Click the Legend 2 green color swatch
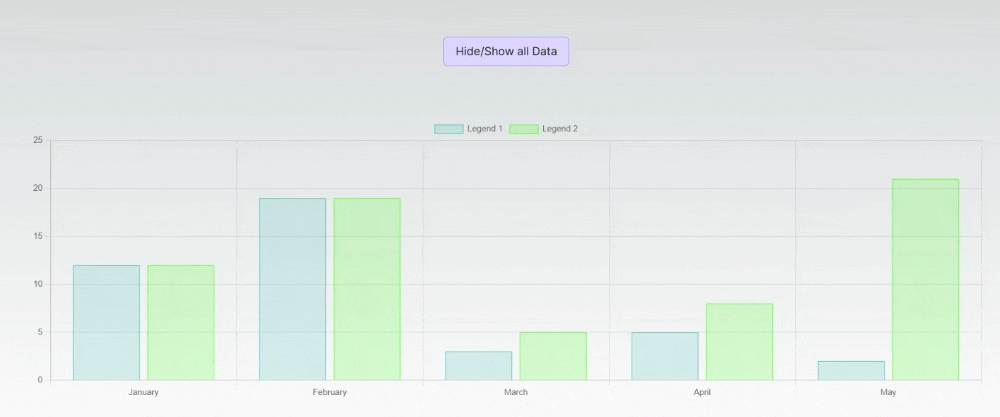The height and width of the screenshot is (417, 1000). click(x=524, y=129)
